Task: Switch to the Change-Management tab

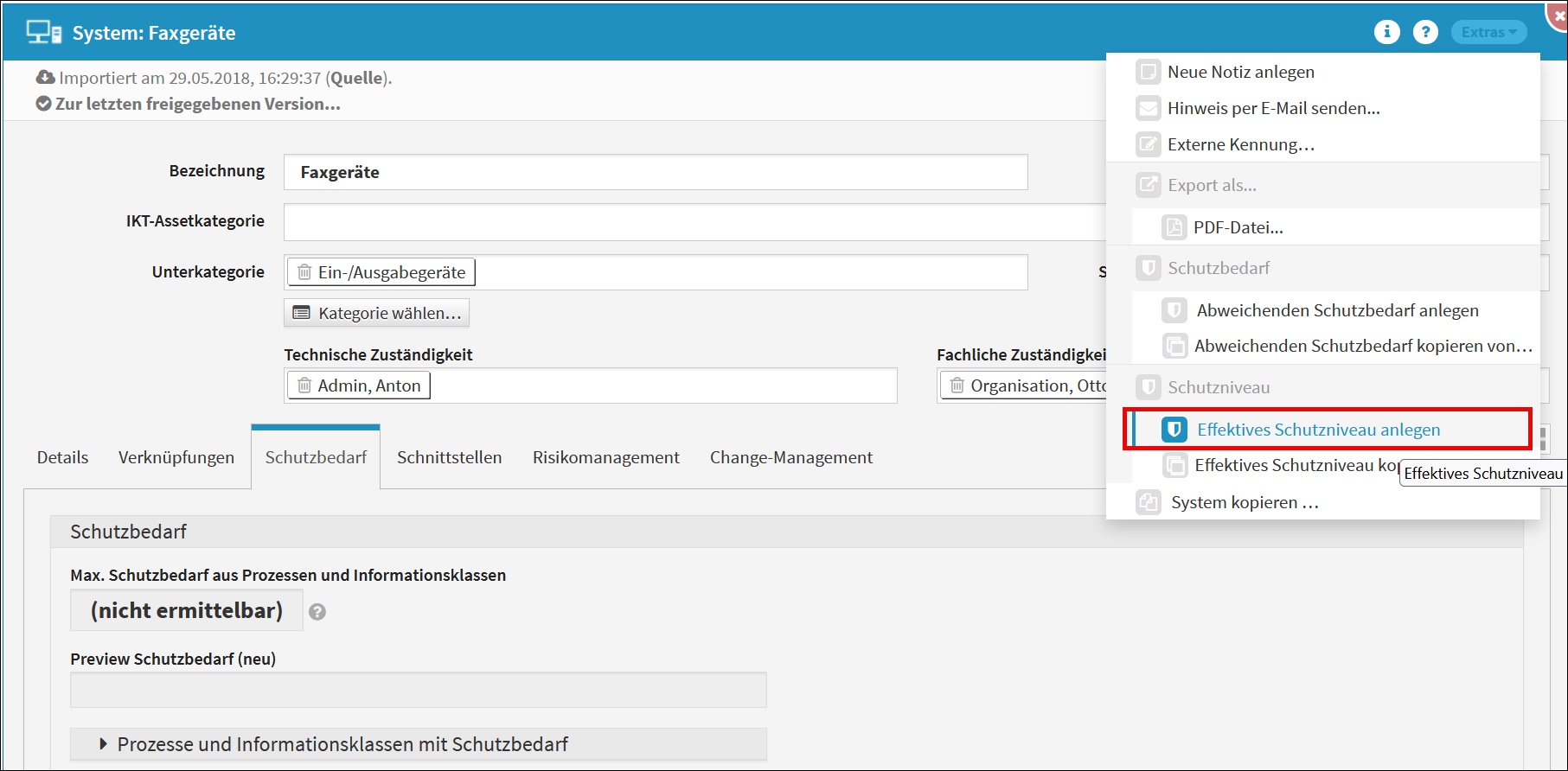Action: point(790,457)
